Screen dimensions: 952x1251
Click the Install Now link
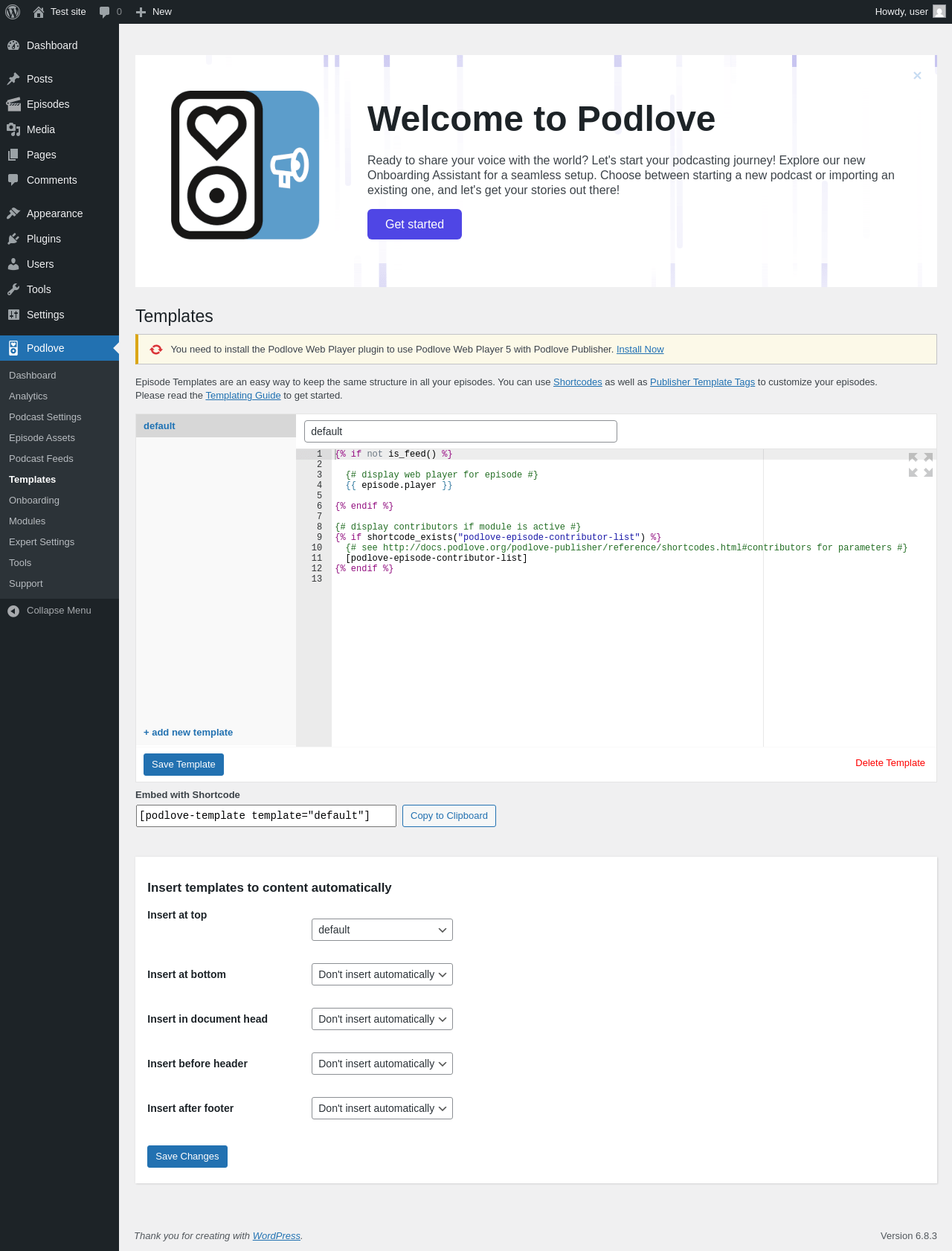click(640, 350)
